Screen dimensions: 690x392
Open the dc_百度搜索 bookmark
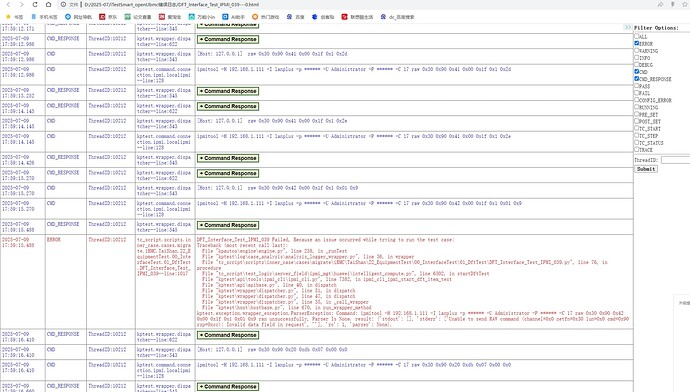coord(397,17)
